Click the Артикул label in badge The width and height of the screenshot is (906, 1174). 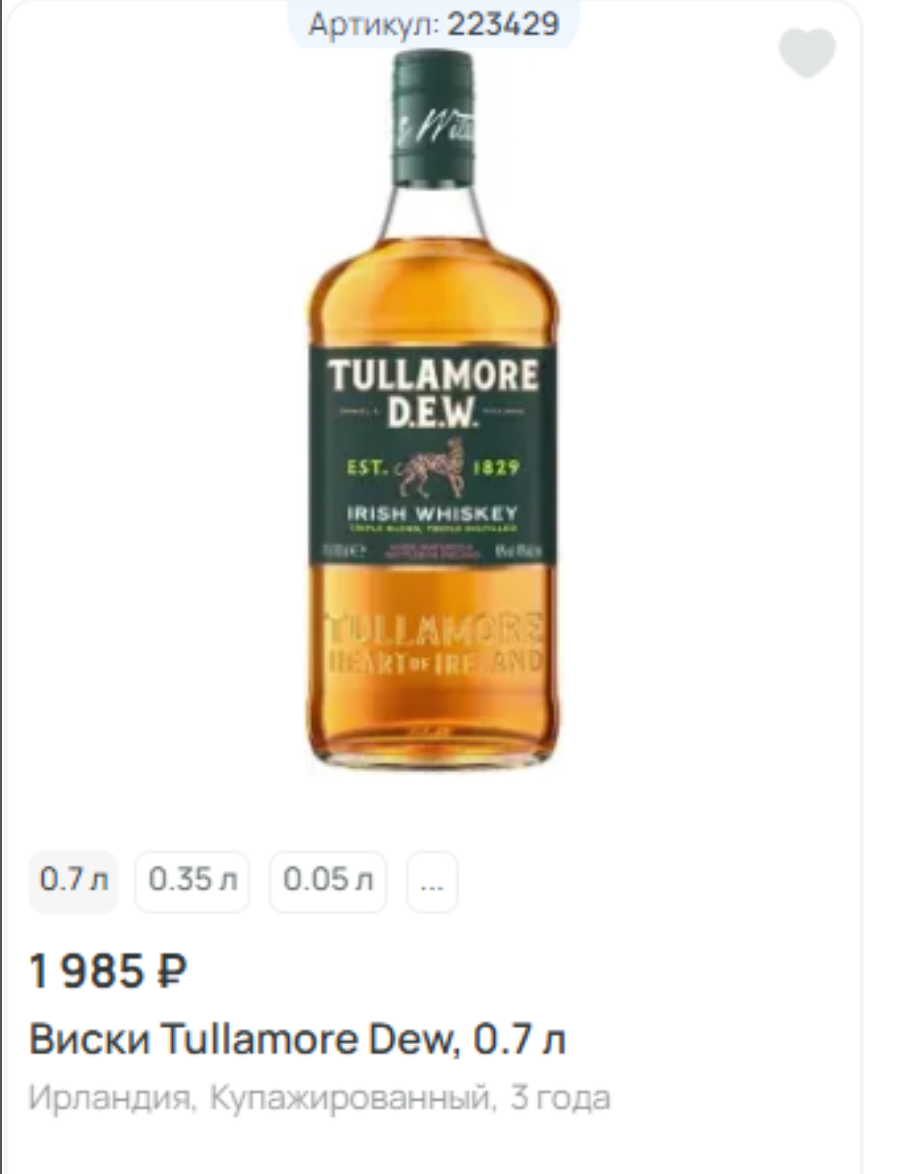click(x=374, y=25)
